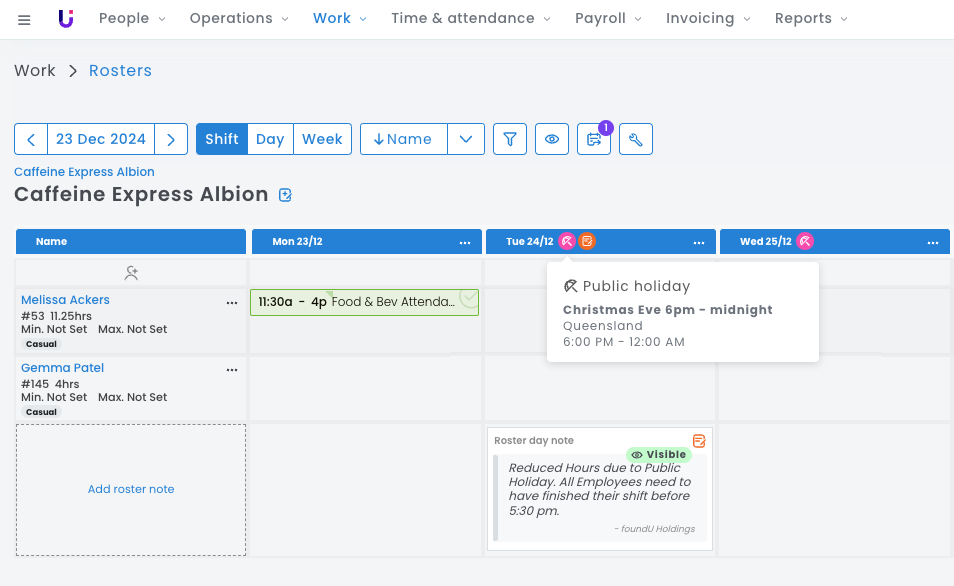Screen dimensions: 954x586
Task: Open the 11:30a - 4p shift card
Action: (360, 302)
